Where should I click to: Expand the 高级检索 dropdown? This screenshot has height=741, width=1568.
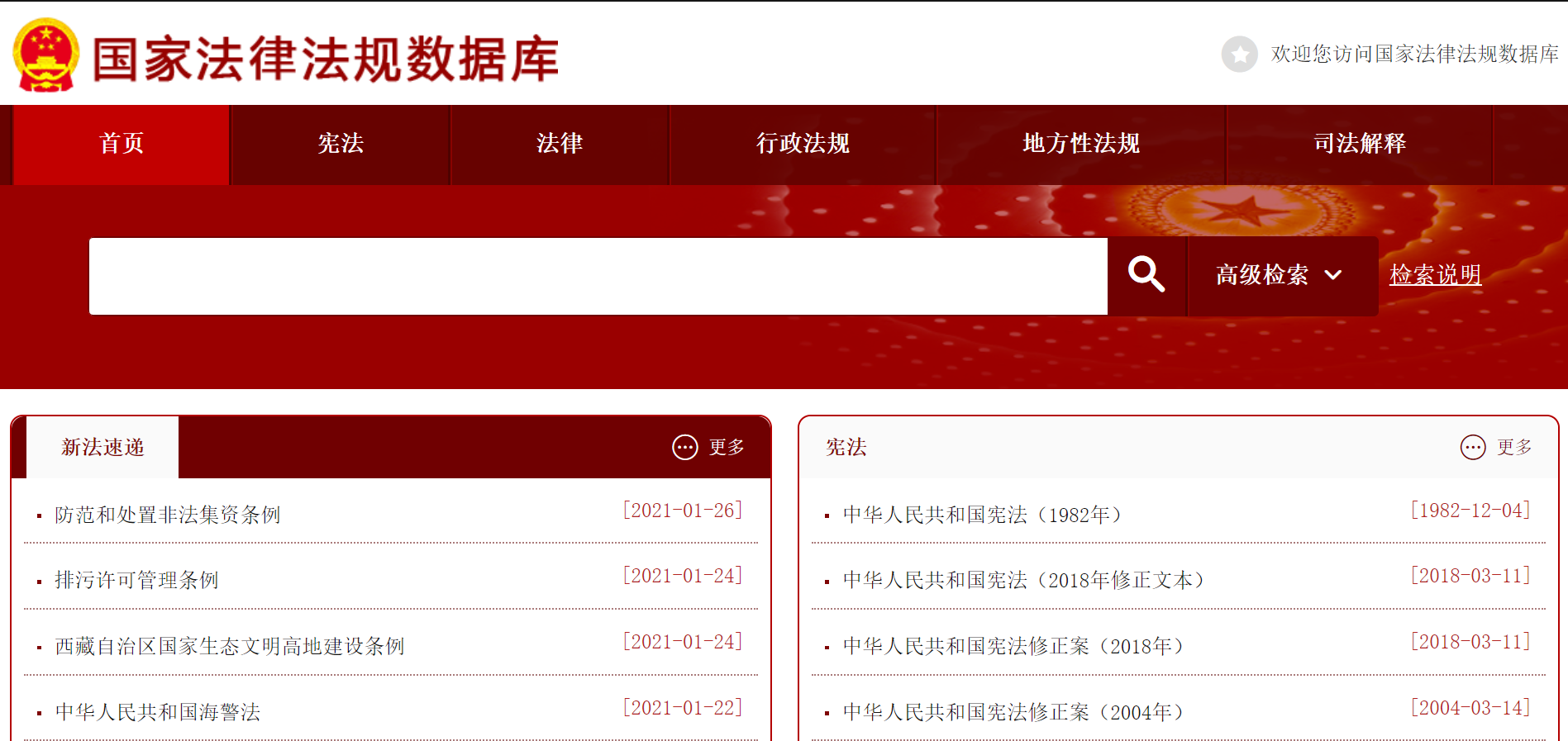tap(1282, 275)
